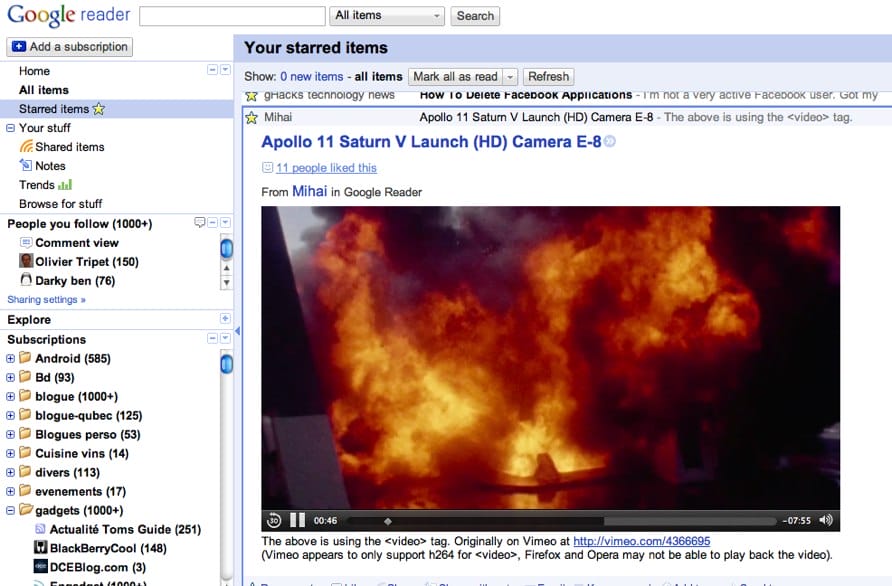Open the All items search scope dropdown
The height and width of the screenshot is (586, 892).
click(x=386, y=15)
